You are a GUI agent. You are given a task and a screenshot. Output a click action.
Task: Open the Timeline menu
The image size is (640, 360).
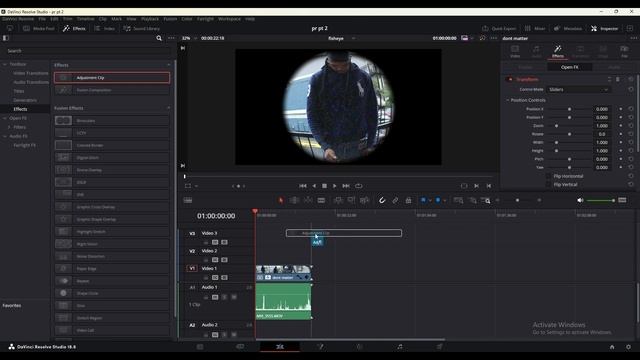click(86, 19)
